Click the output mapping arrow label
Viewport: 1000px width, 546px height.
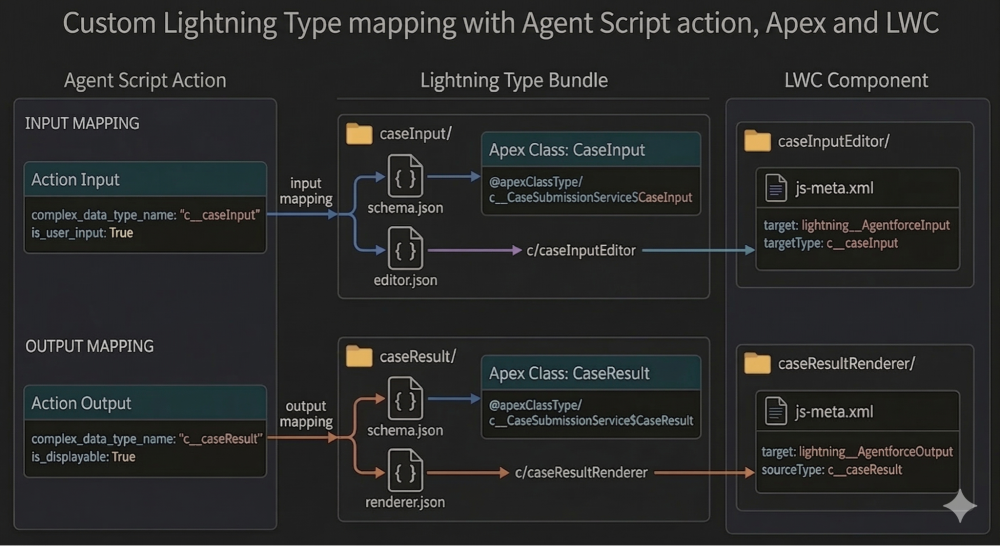306,414
